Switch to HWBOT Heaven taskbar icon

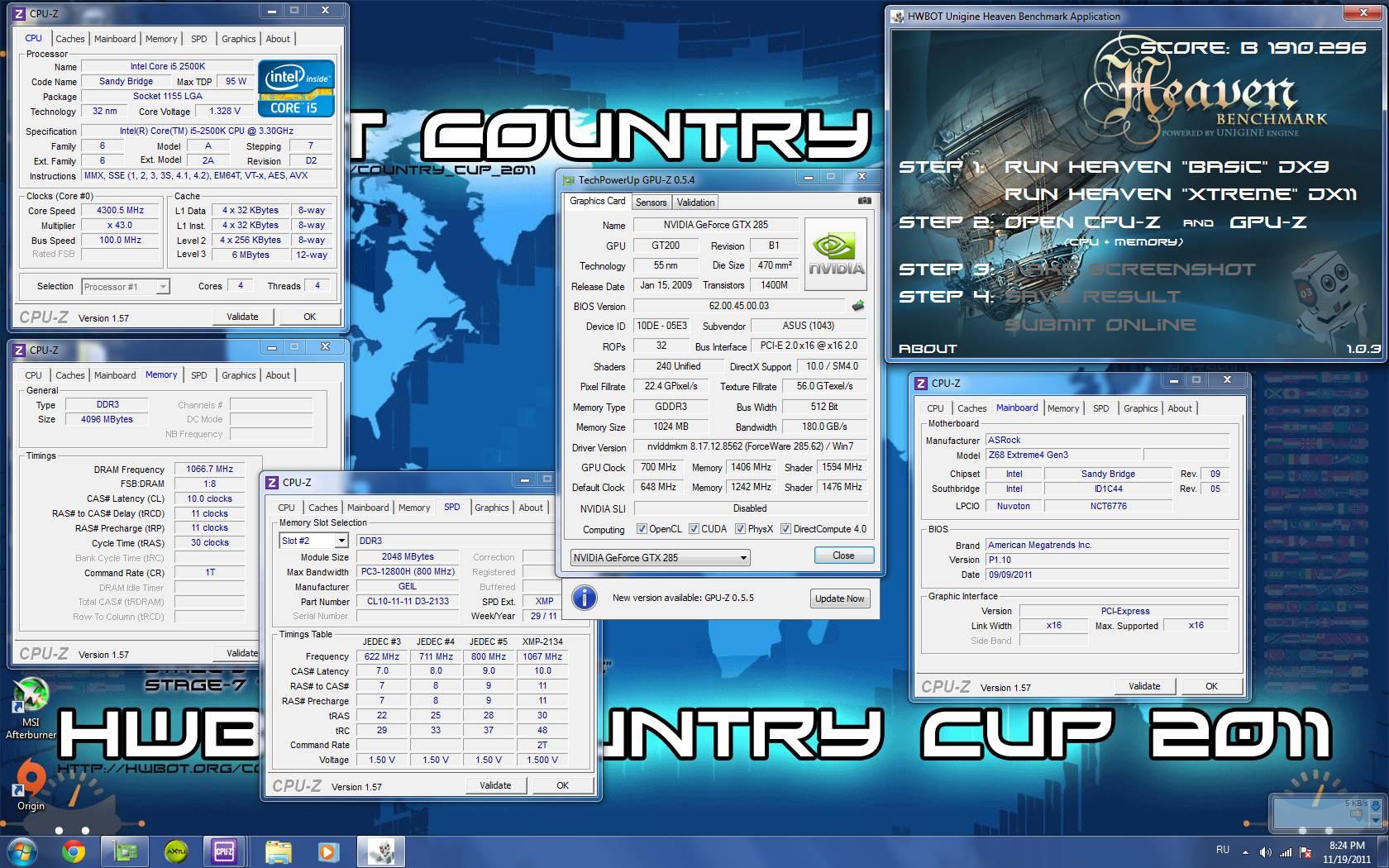tap(380, 851)
